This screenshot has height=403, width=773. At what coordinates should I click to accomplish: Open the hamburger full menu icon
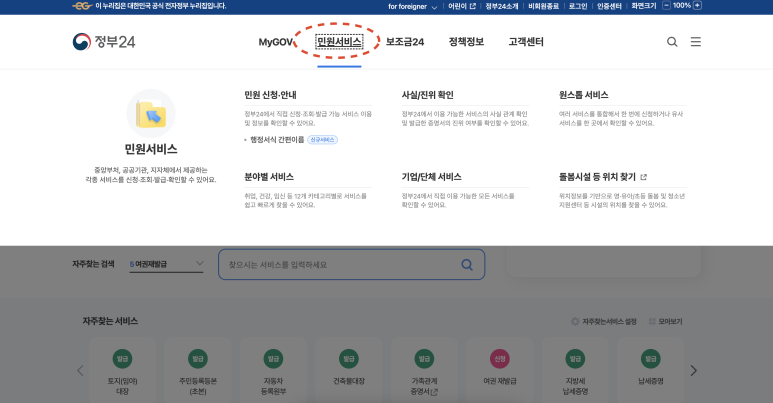(696, 42)
